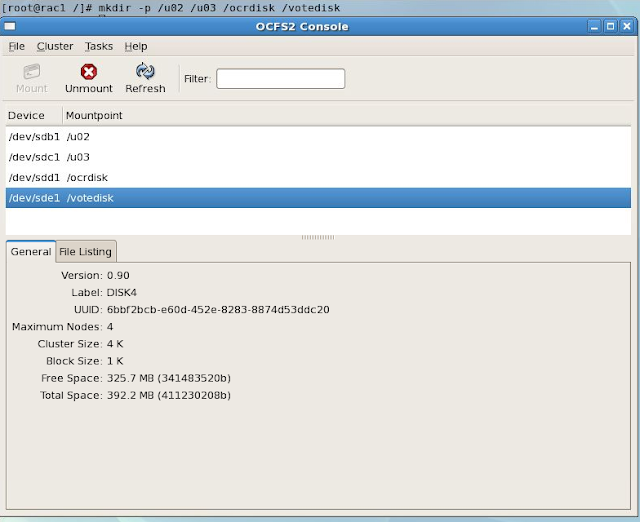The image size is (640, 522).
Task: Select the /dev/sdc1 device row
Action: coord(318,157)
